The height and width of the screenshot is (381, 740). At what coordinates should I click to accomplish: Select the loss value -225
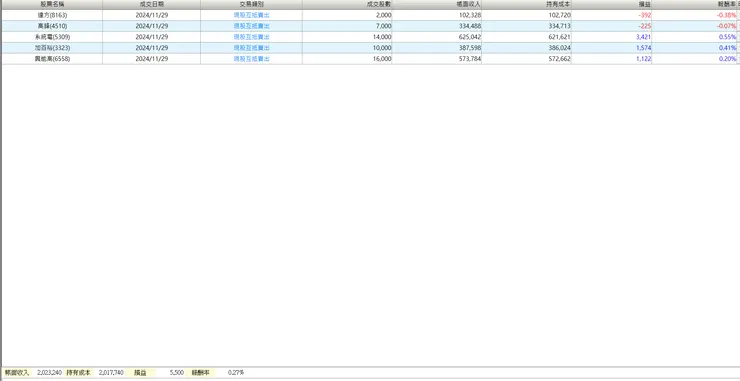pyautogui.click(x=645, y=26)
